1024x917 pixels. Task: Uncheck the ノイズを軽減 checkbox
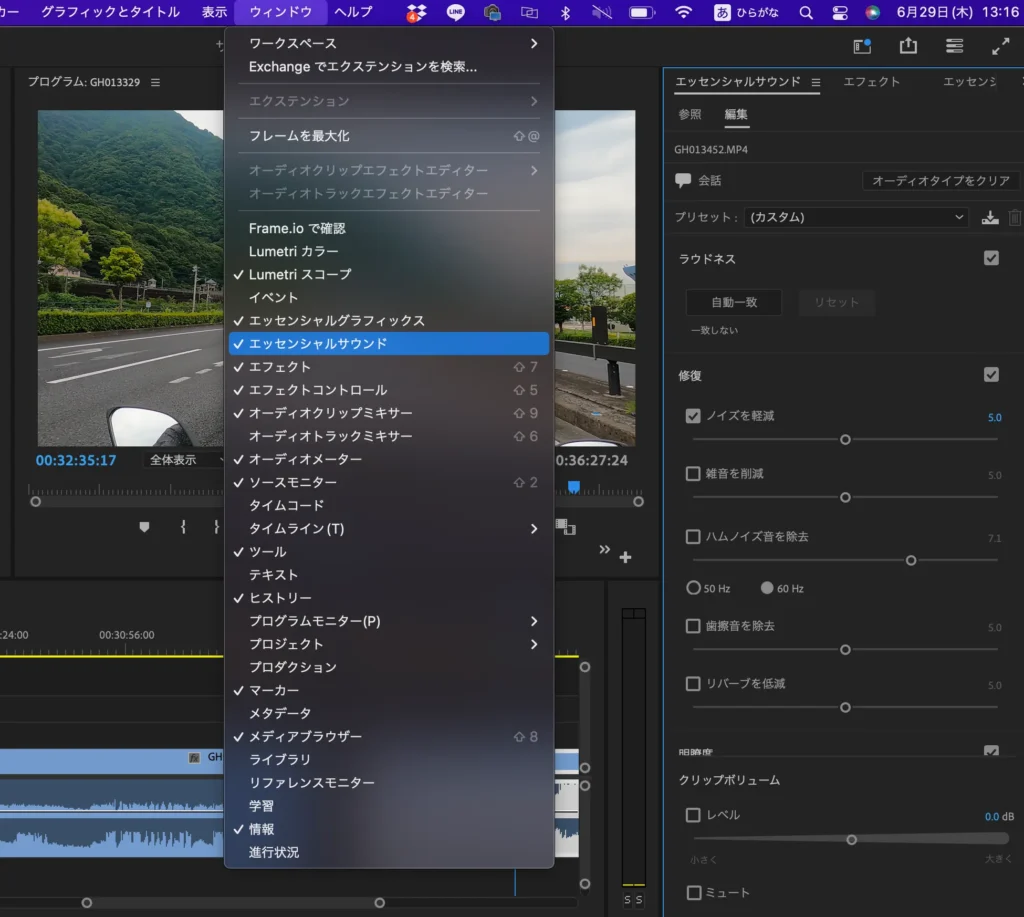693,416
